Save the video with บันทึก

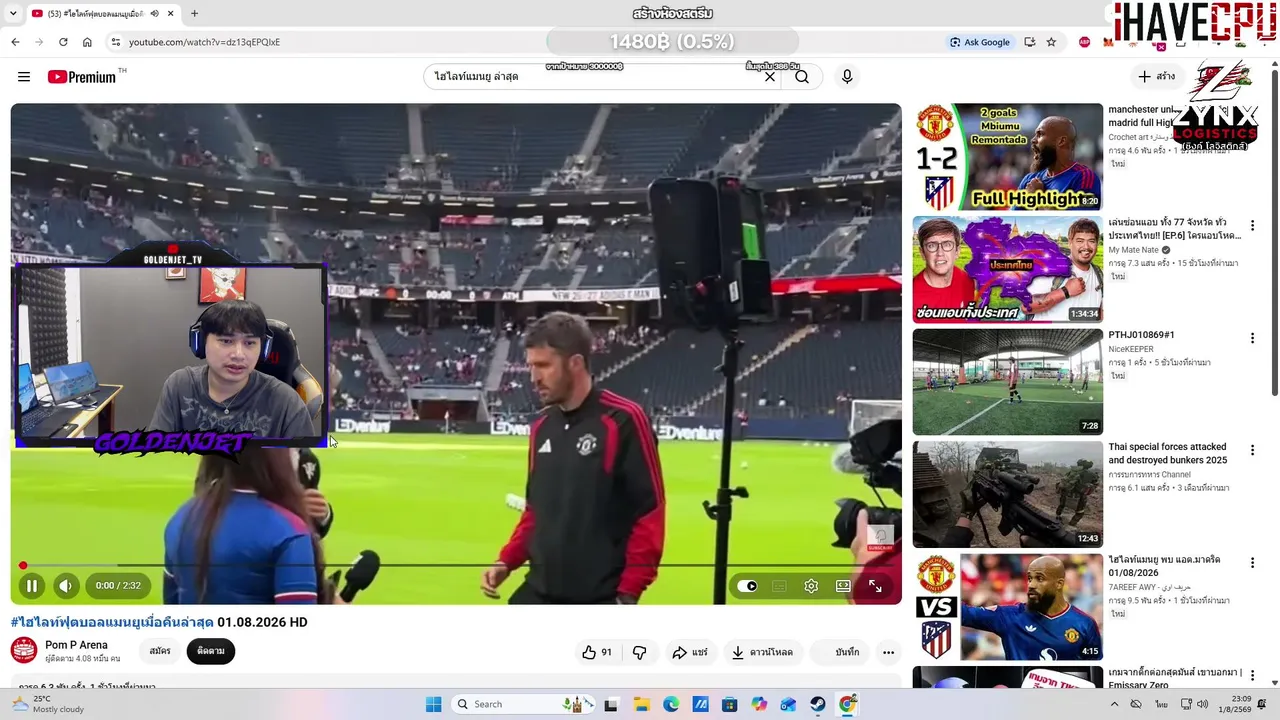coord(839,652)
